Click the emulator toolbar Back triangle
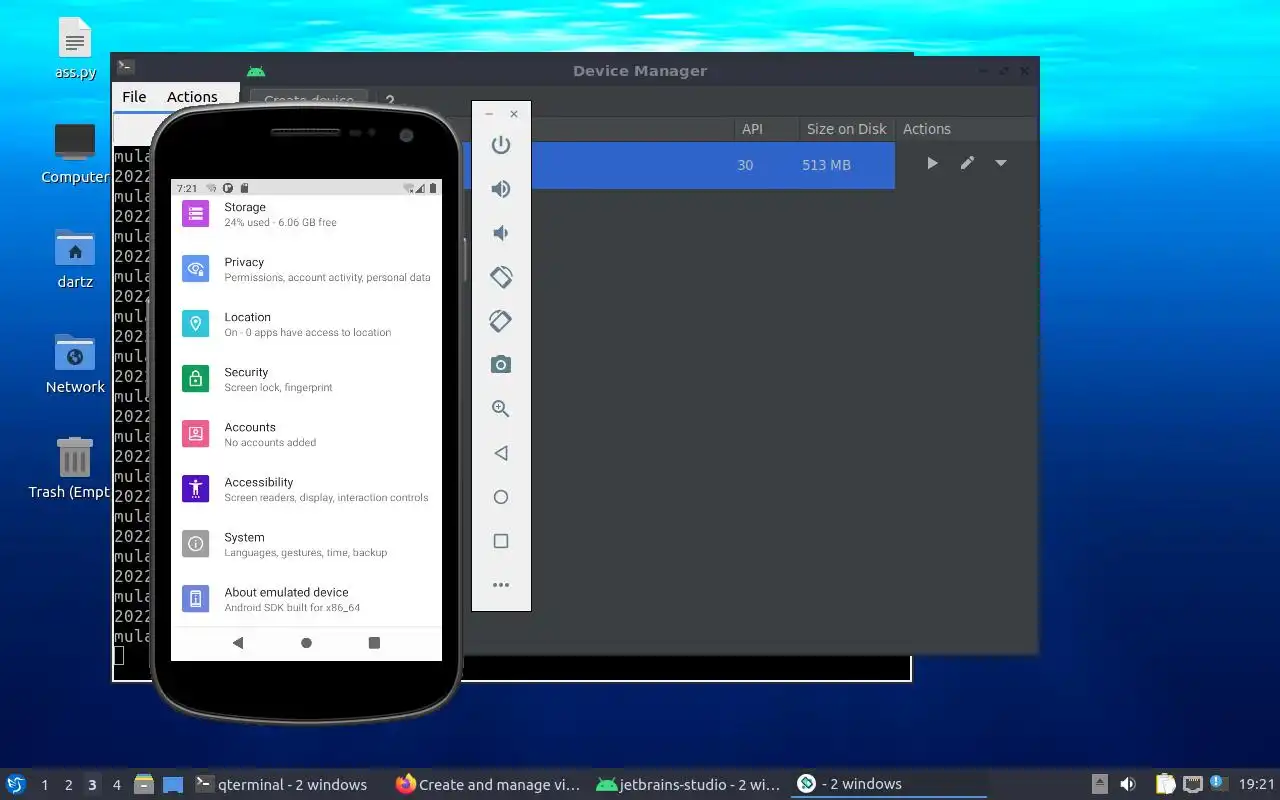The height and width of the screenshot is (800, 1280). (501, 453)
